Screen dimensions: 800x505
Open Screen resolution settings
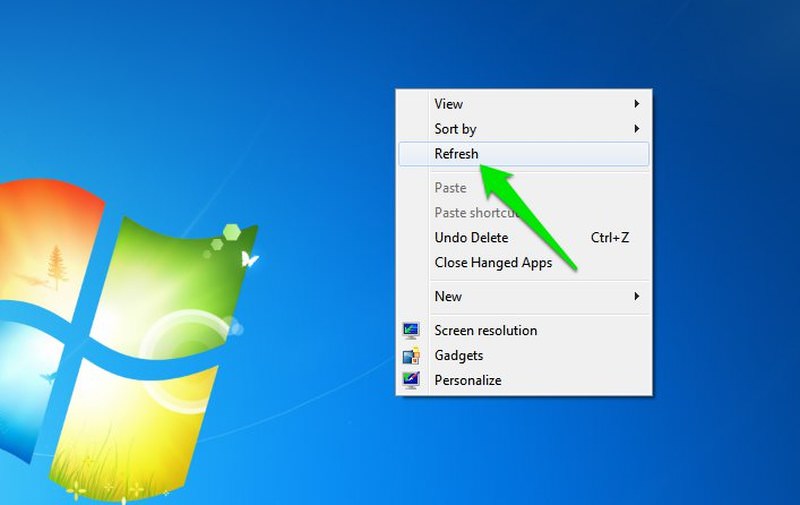point(523,331)
